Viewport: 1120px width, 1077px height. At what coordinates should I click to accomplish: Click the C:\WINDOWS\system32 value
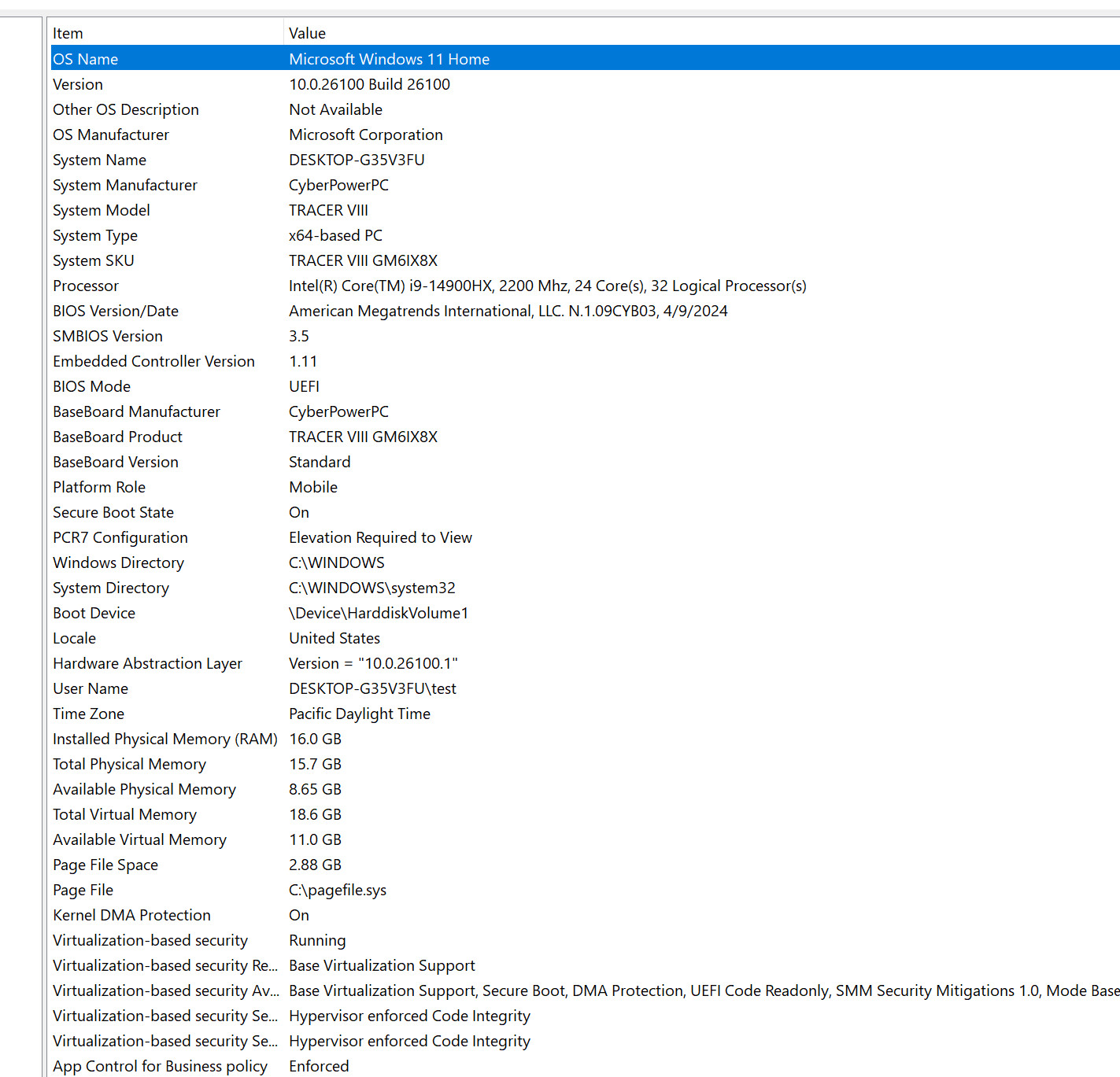[372, 588]
